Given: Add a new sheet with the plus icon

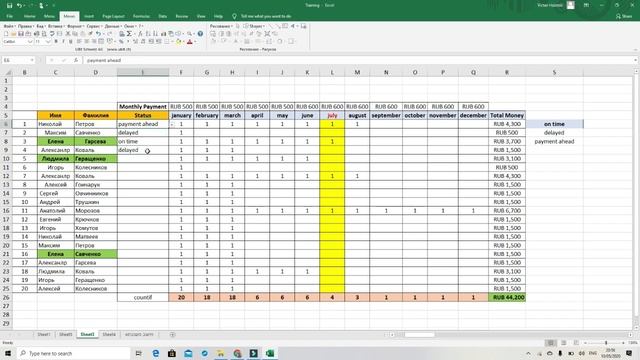Looking at the screenshot, I should 172,335.
